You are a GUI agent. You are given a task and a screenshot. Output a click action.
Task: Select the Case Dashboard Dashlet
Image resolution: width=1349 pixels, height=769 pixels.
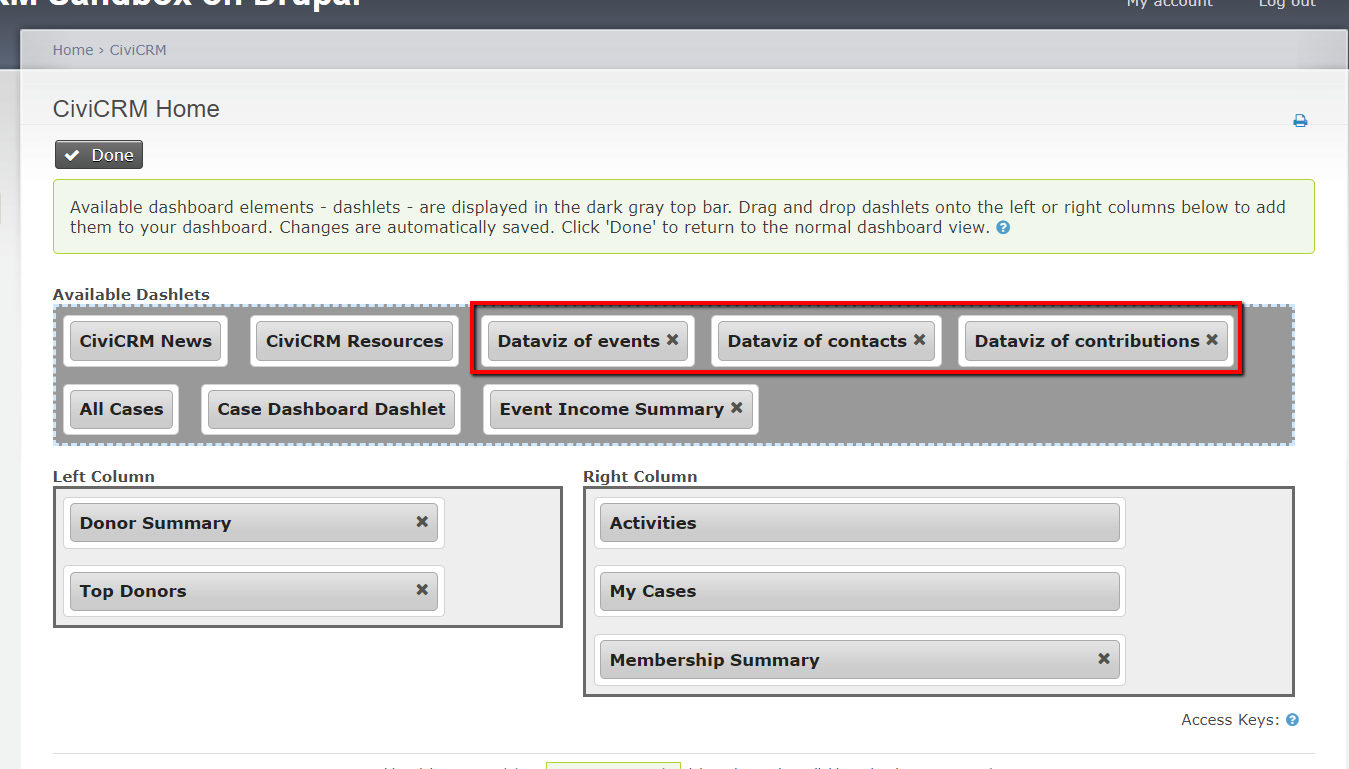(x=331, y=409)
